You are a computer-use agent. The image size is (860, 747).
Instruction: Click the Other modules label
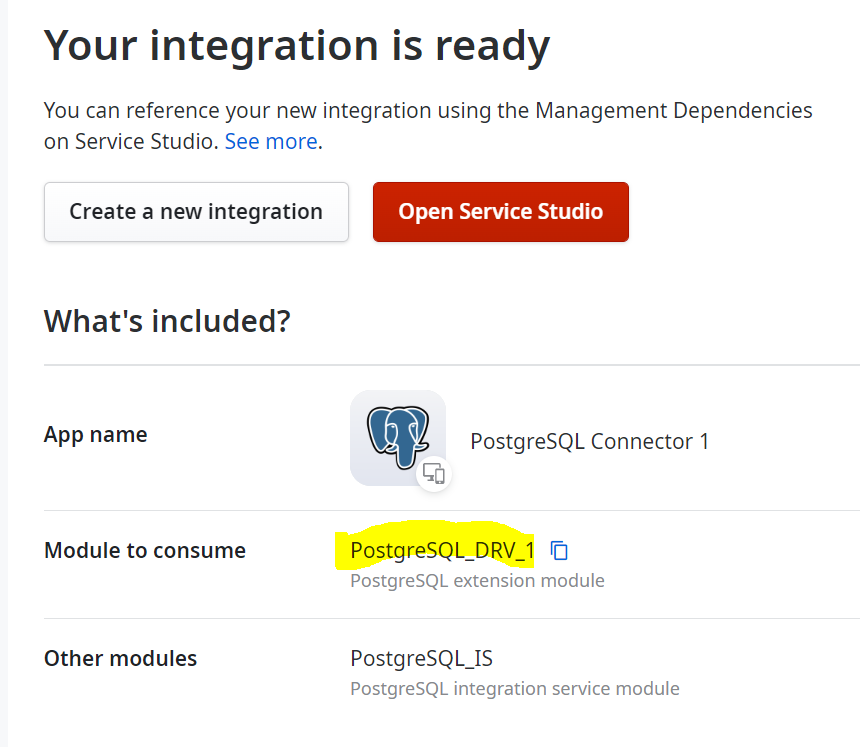[120, 658]
